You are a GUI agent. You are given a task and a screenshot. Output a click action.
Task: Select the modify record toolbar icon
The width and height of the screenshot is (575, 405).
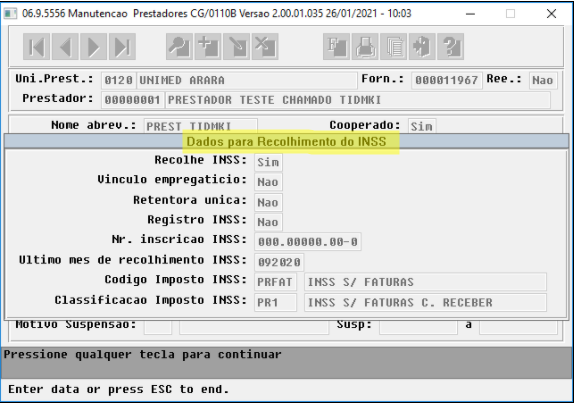click(x=237, y=47)
